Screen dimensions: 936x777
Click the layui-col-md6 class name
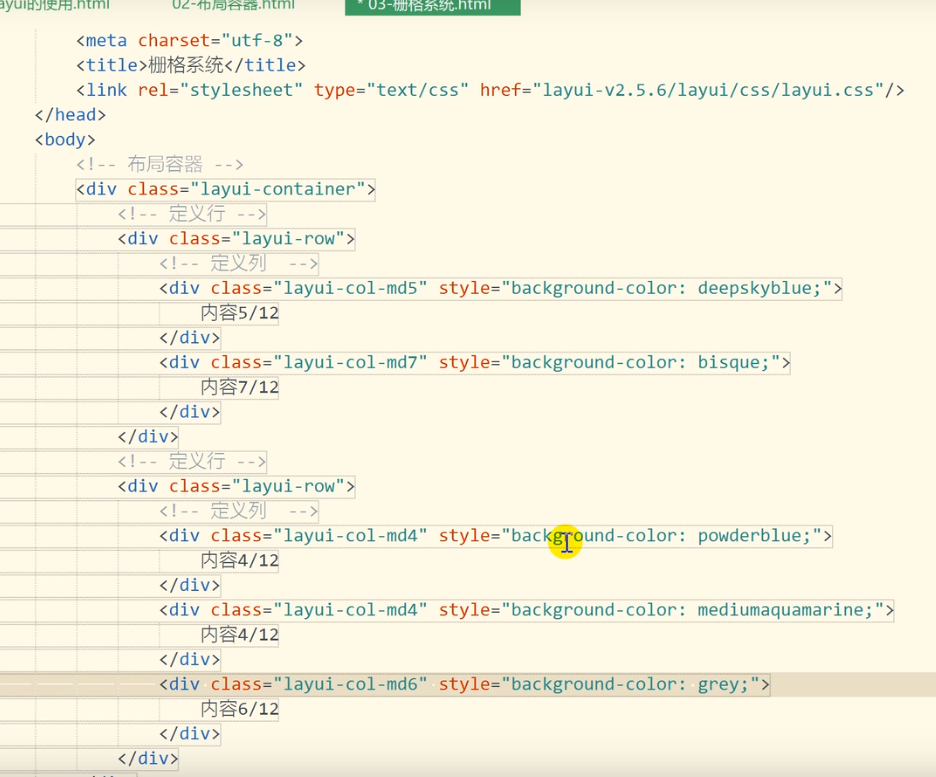350,684
